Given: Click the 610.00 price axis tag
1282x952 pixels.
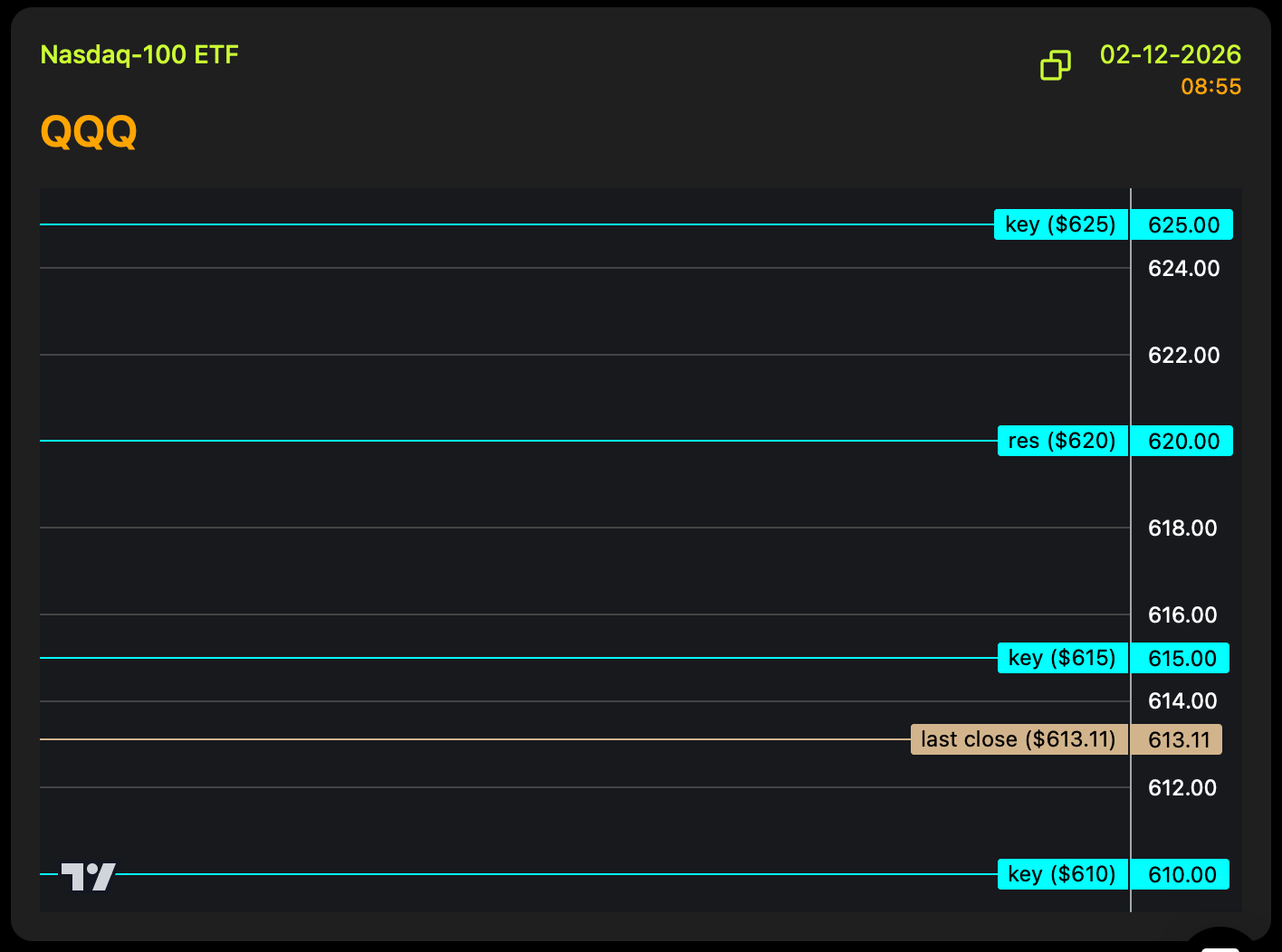Looking at the screenshot, I should coord(1181,874).
